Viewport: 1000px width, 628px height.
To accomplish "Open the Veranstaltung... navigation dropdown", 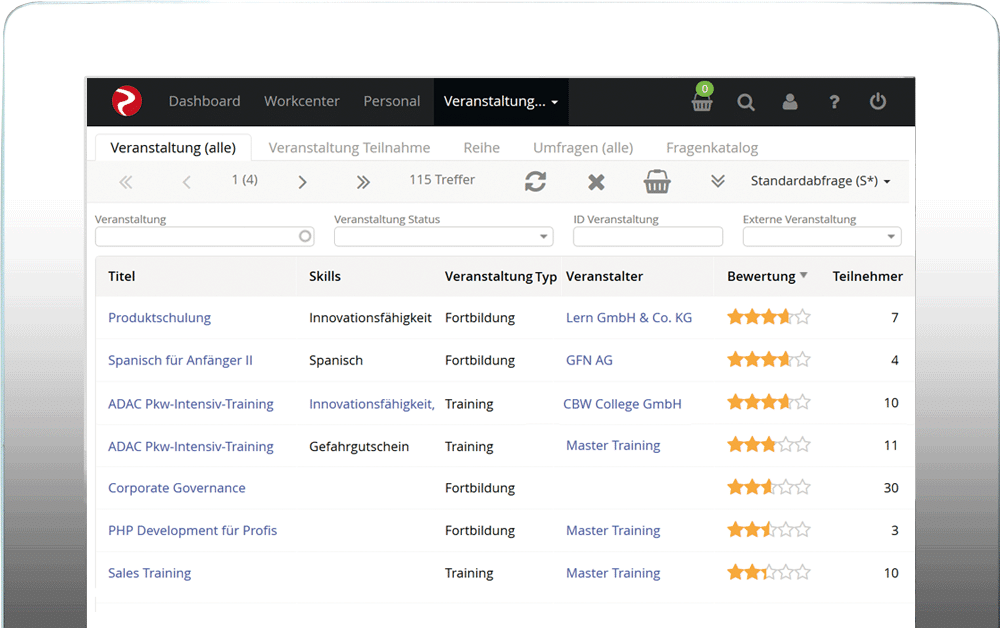I will click(x=501, y=101).
